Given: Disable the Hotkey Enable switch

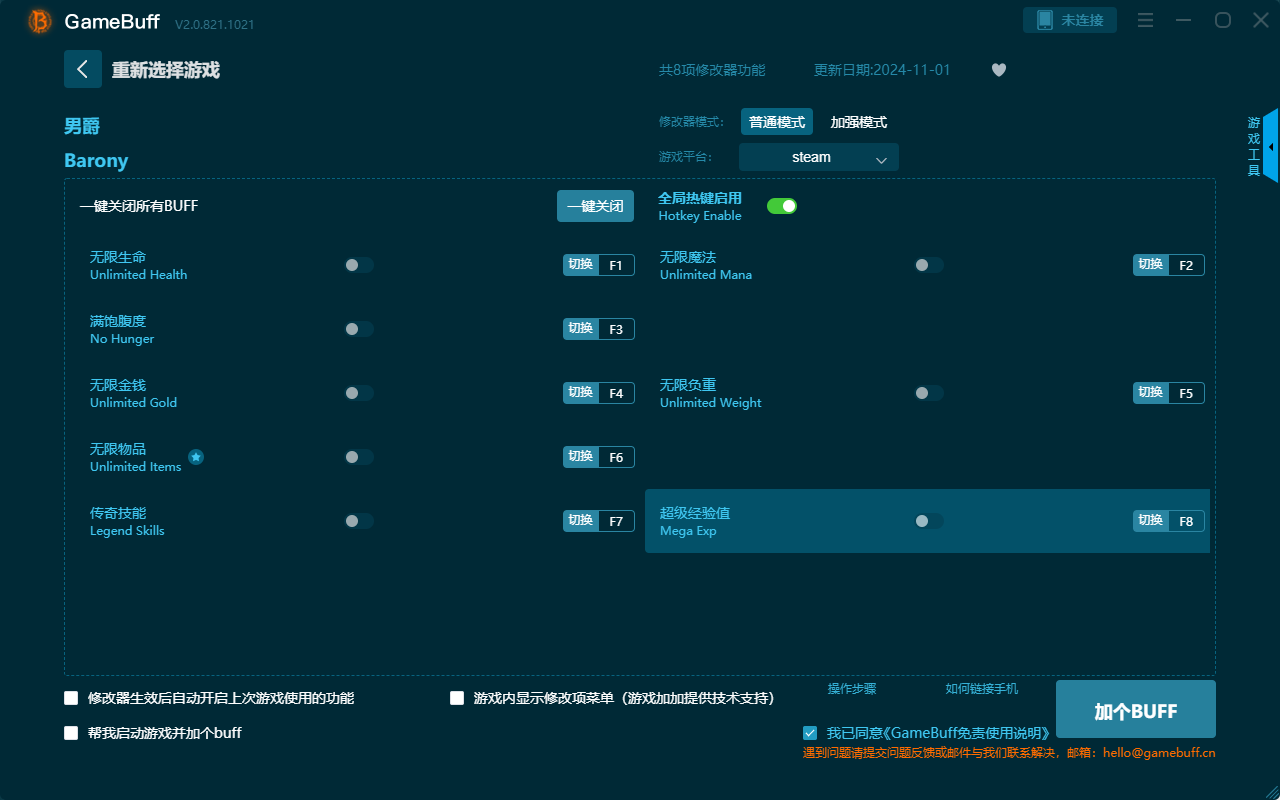Looking at the screenshot, I should tap(781, 205).
